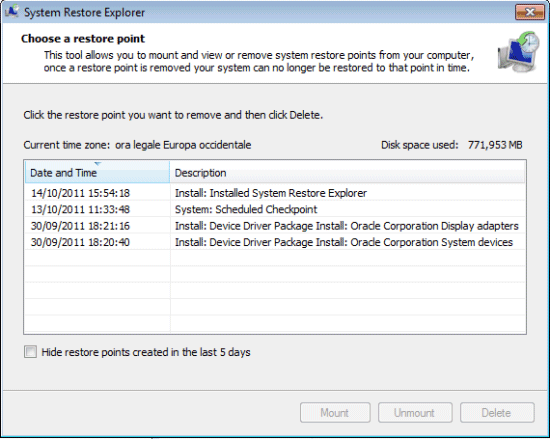Image resolution: width=550 pixels, height=439 pixels.
Task: Click the Mount button
Action: point(335,413)
